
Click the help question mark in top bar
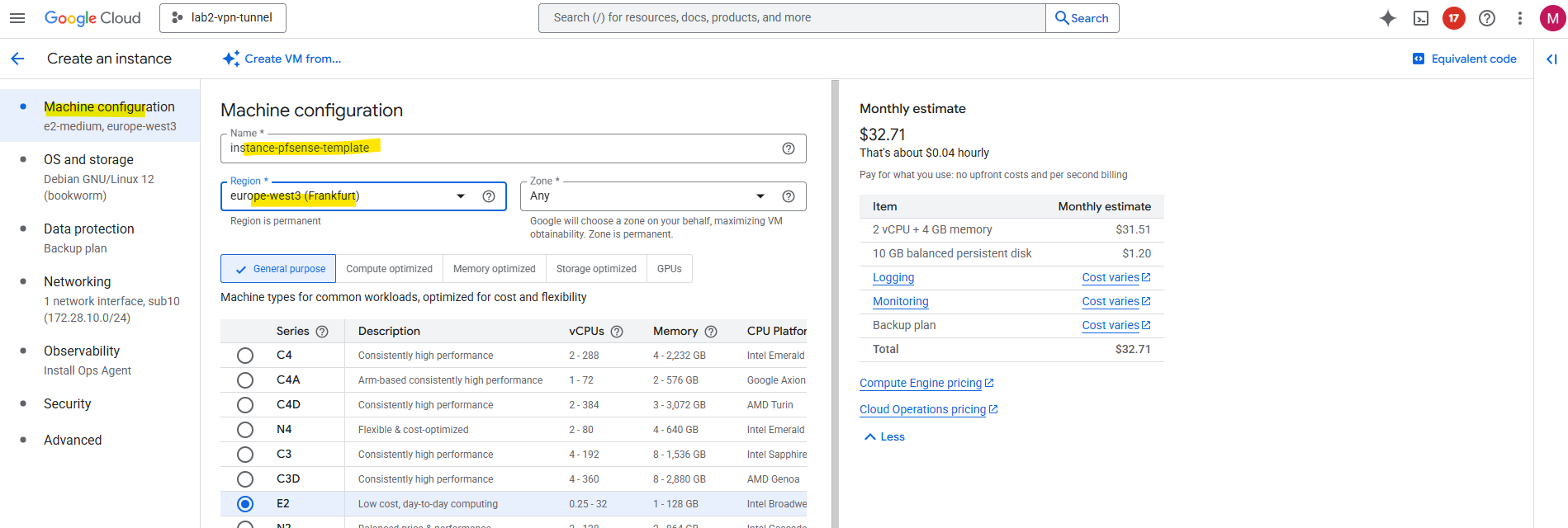pyautogui.click(x=1487, y=18)
